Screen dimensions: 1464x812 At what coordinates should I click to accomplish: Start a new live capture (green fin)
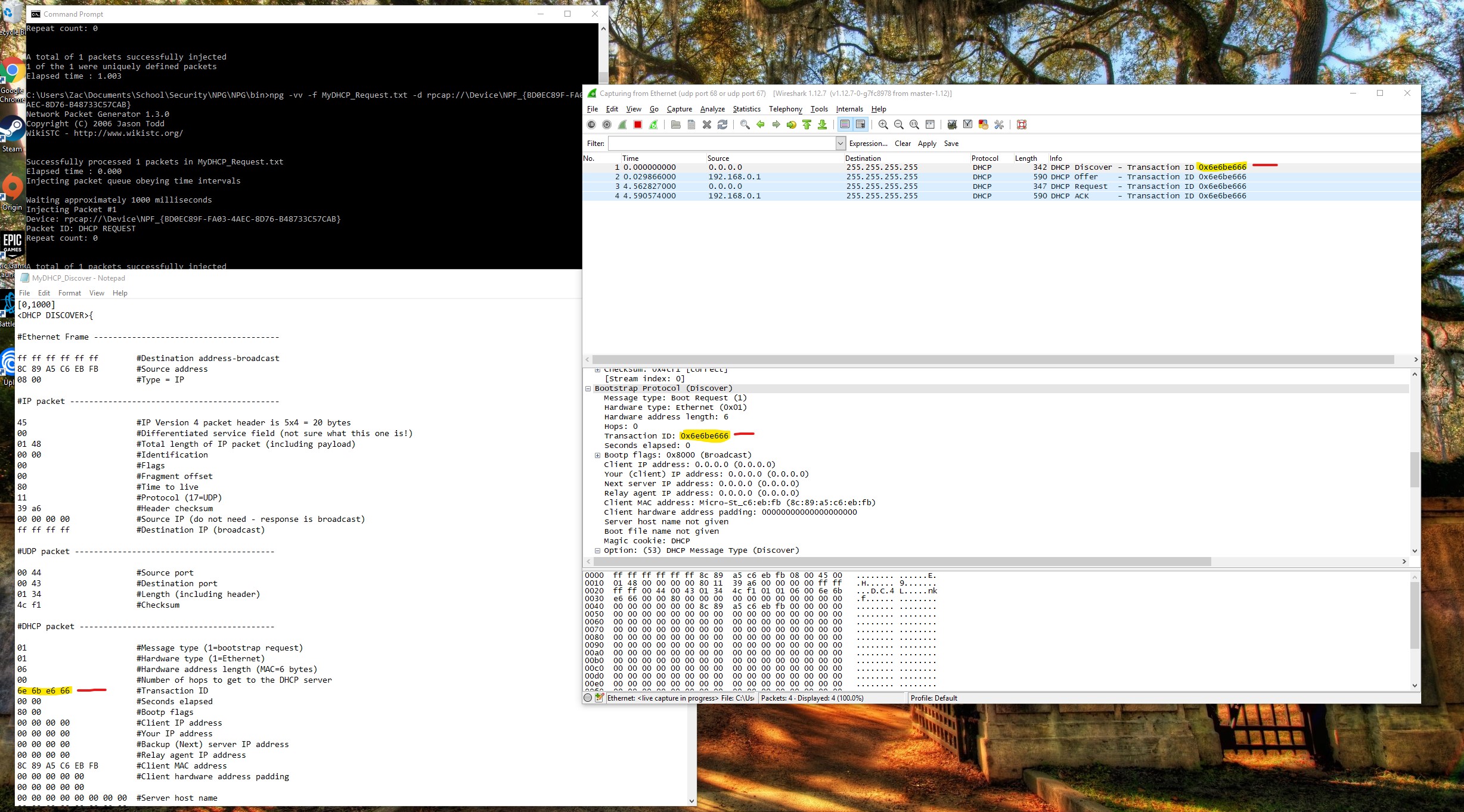tap(622, 125)
